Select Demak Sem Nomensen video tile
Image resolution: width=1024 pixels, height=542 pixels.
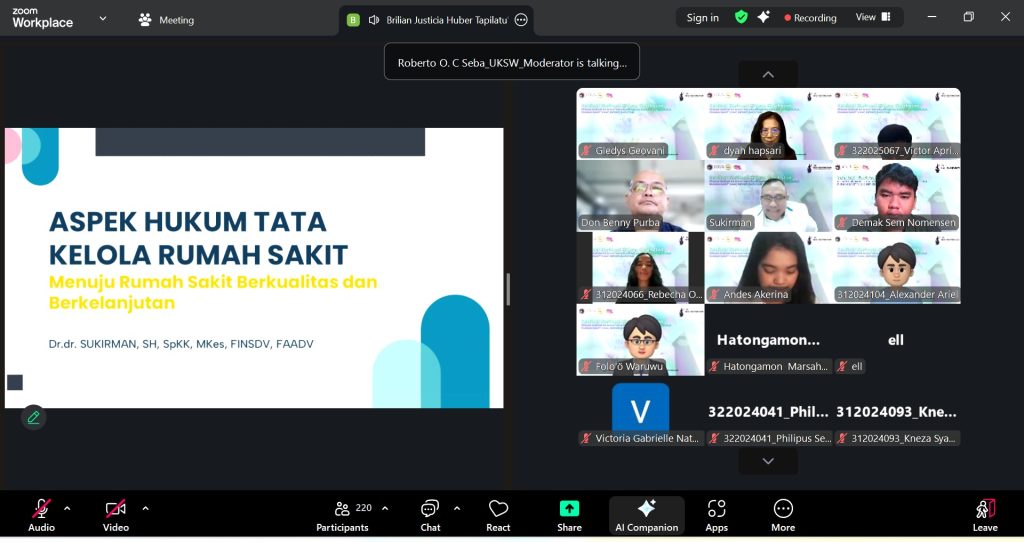click(x=897, y=196)
